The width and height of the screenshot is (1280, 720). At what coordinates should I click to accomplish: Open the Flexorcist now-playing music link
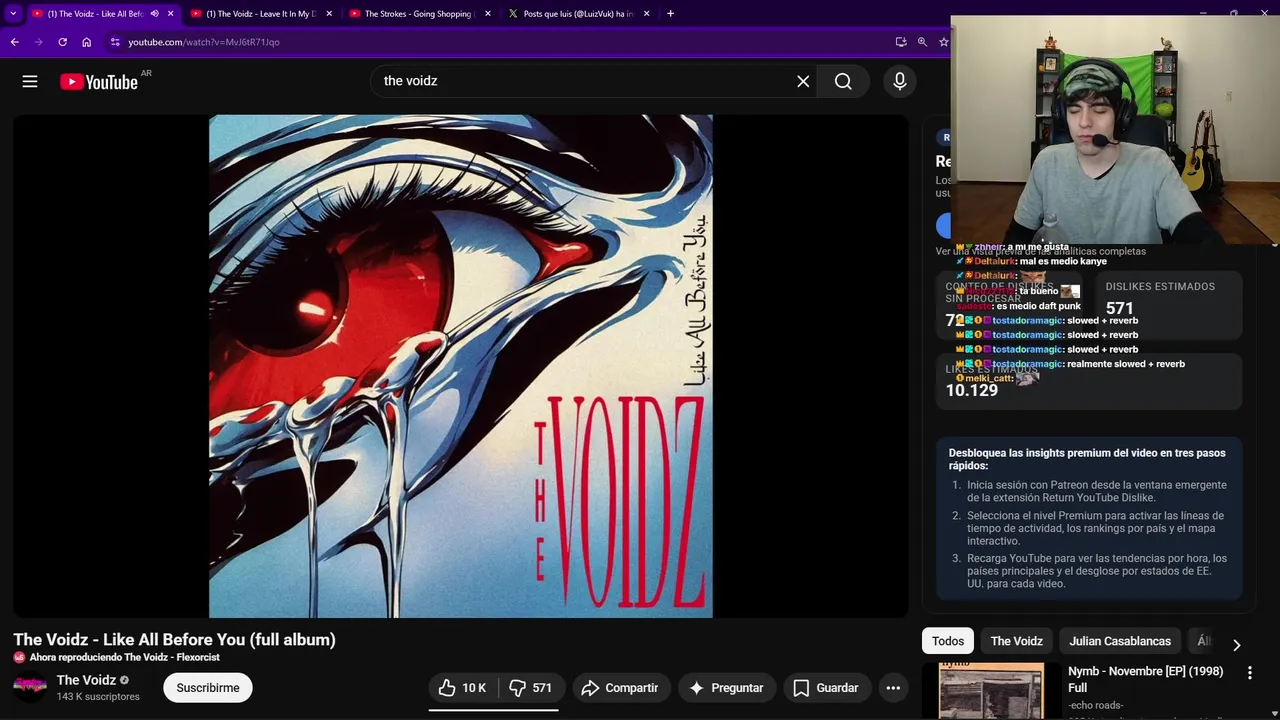click(125, 657)
